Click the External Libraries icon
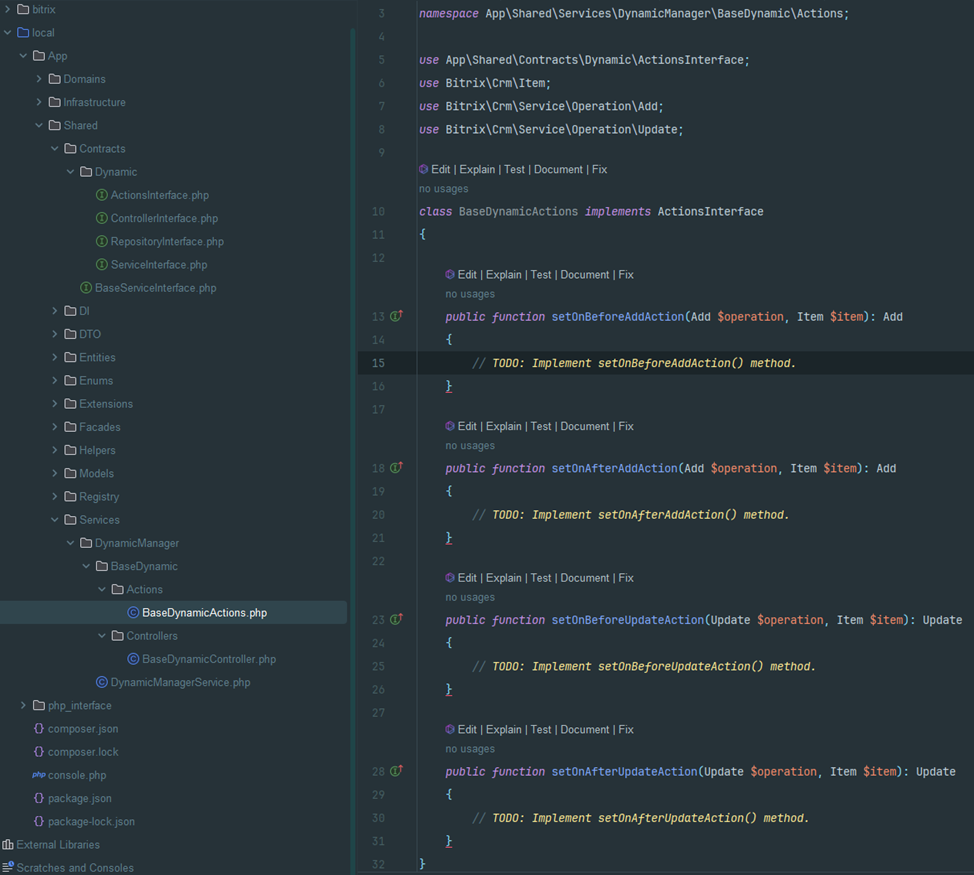 coord(8,845)
